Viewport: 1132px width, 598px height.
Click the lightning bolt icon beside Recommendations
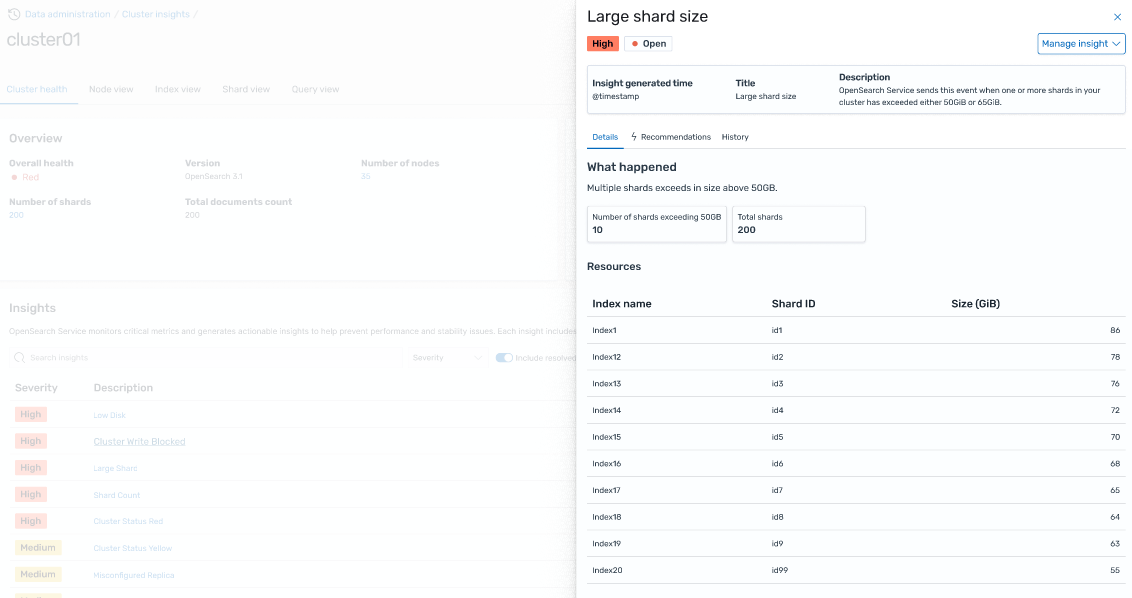pos(634,137)
